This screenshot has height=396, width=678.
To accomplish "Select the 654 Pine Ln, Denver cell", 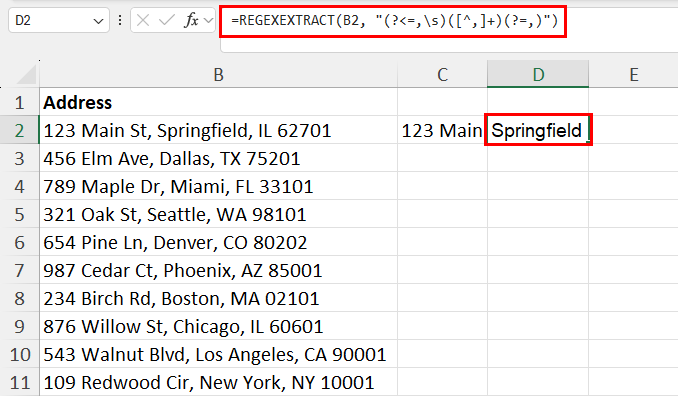I will pos(218,243).
